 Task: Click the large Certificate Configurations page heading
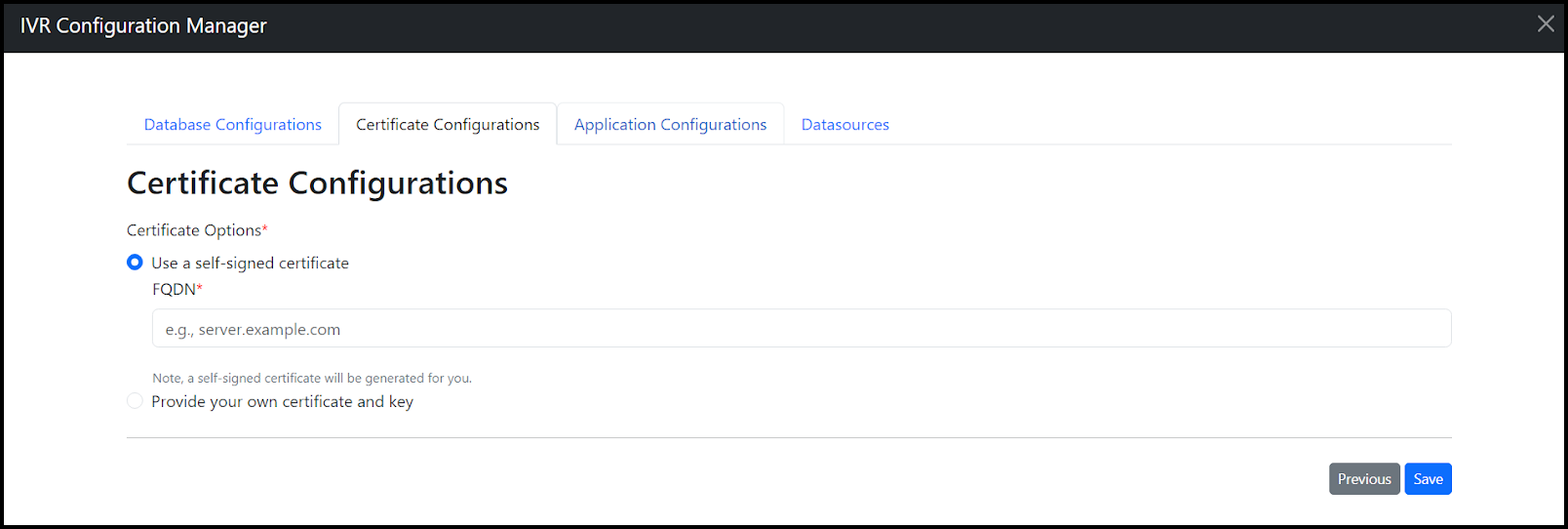tap(317, 183)
